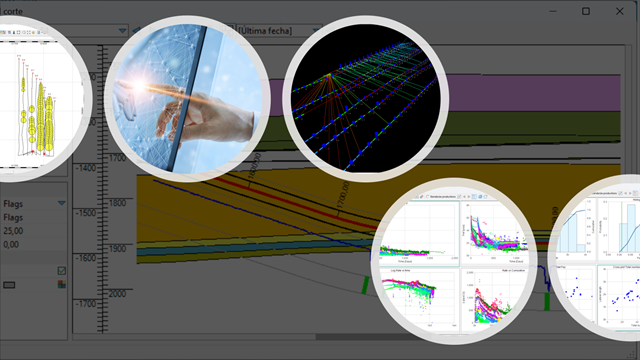Toggle the green checkbox in left panel
Screen dimensions: 640x360
(x=62, y=271)
